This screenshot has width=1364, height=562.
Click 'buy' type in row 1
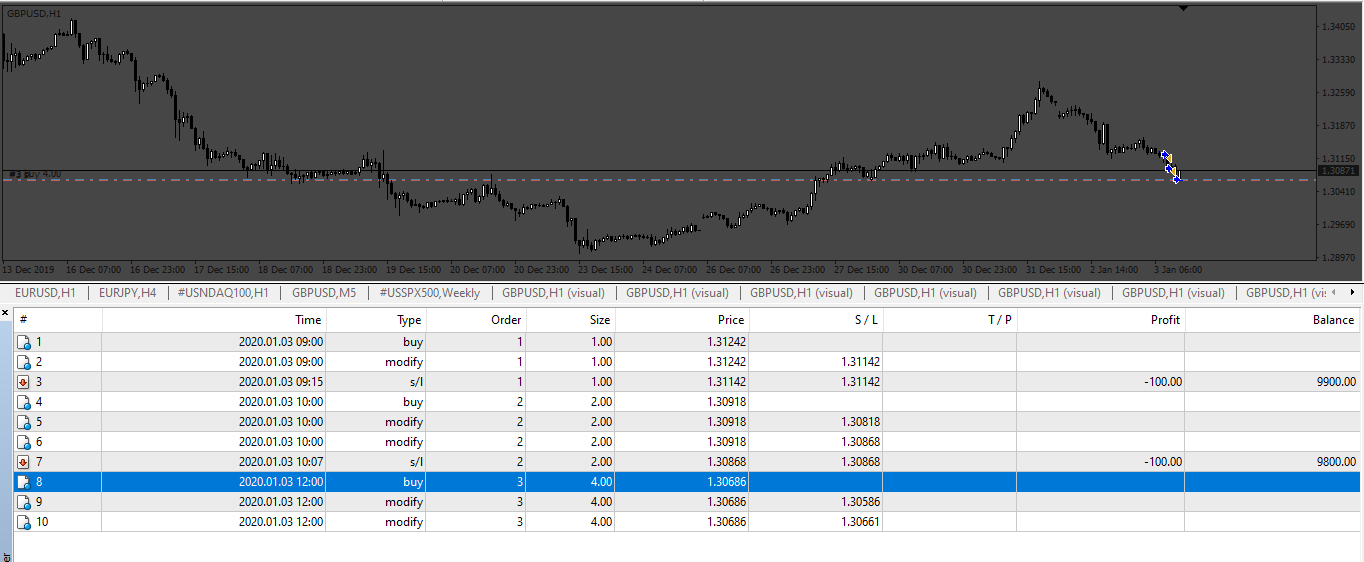coord(413,342)
